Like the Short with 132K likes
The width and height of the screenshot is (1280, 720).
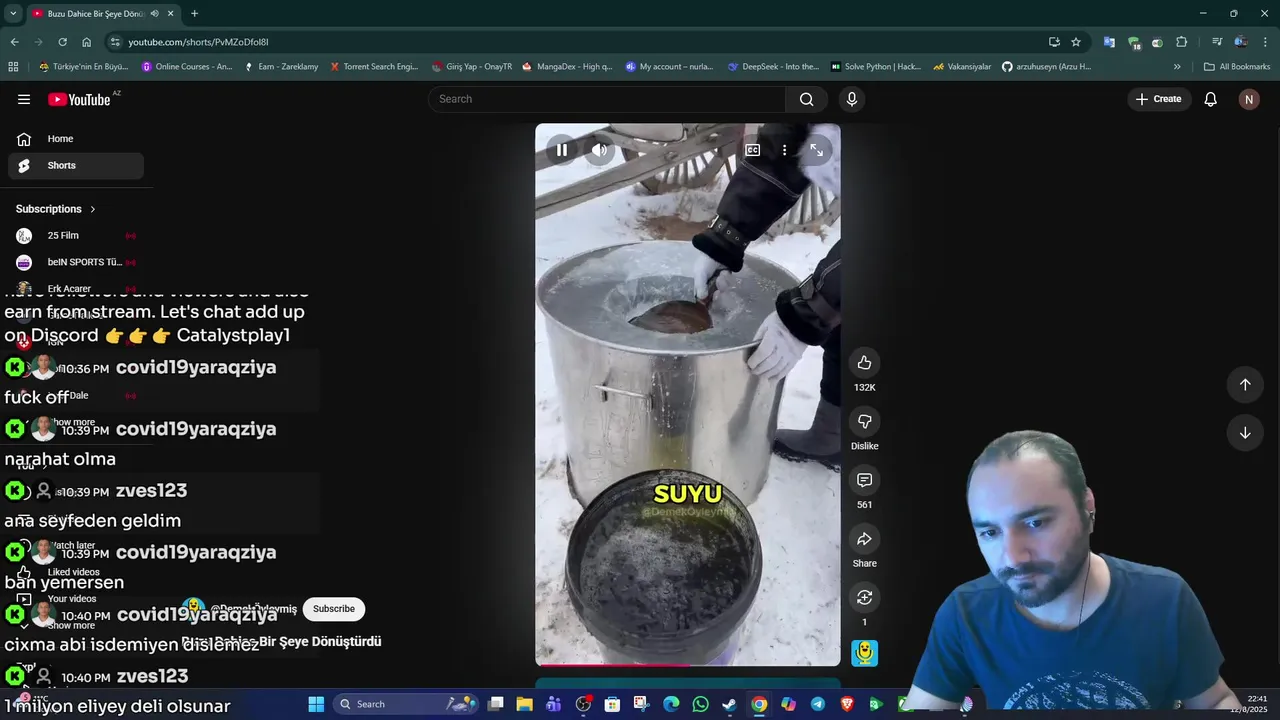[x=865, y=363]
